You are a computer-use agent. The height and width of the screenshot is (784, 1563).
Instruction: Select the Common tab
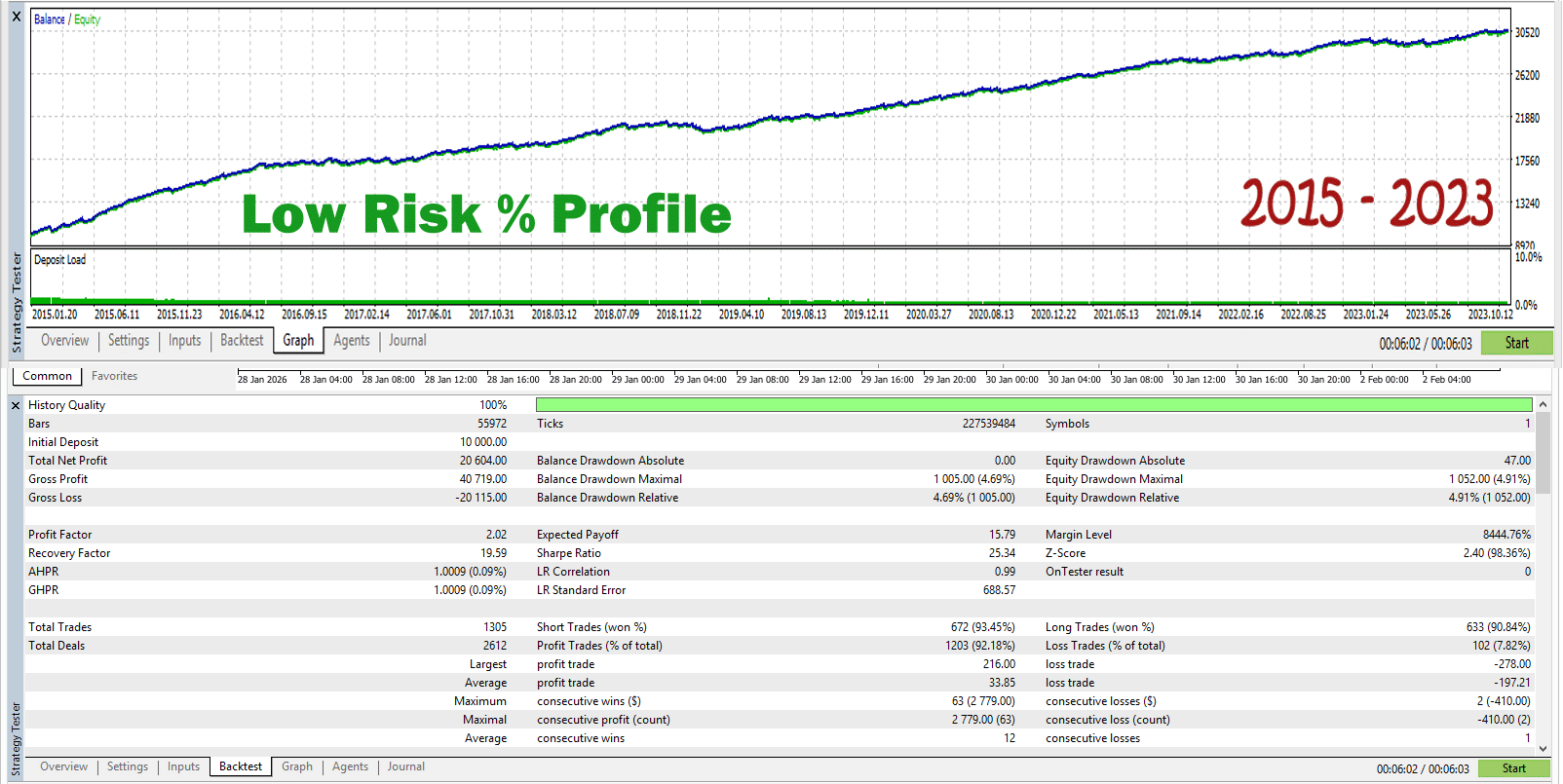(x=47, y=376)
